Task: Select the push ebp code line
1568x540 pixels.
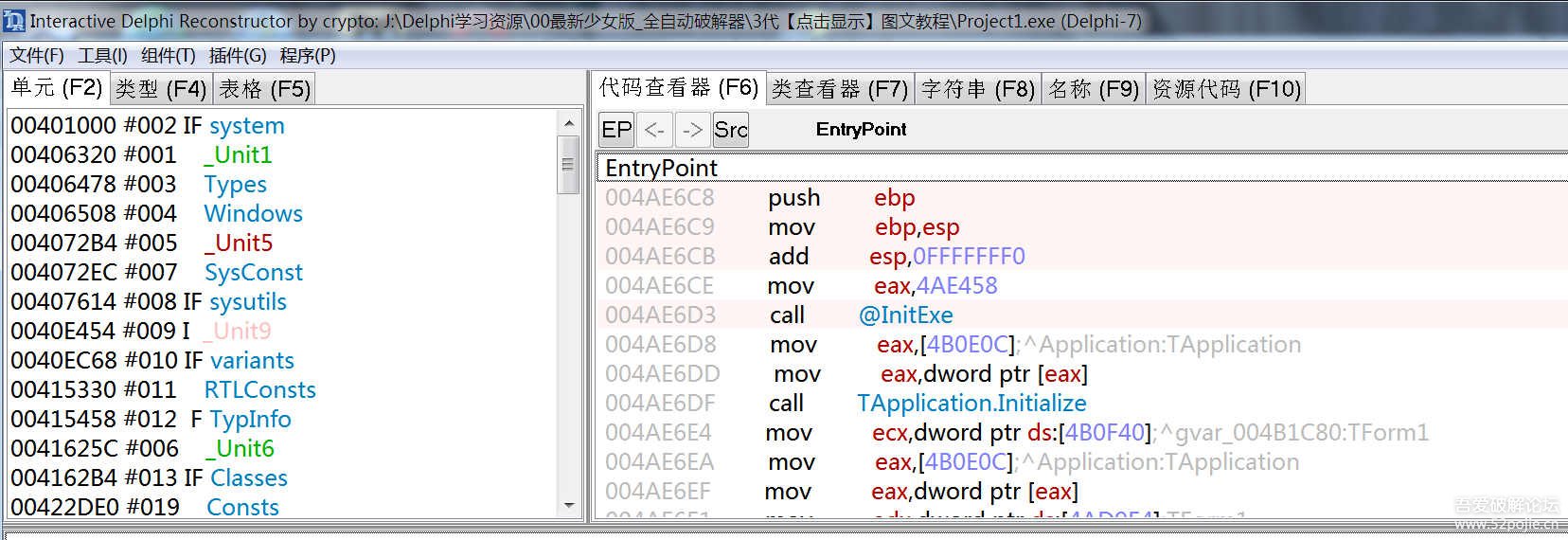Action: point(1082,198)
